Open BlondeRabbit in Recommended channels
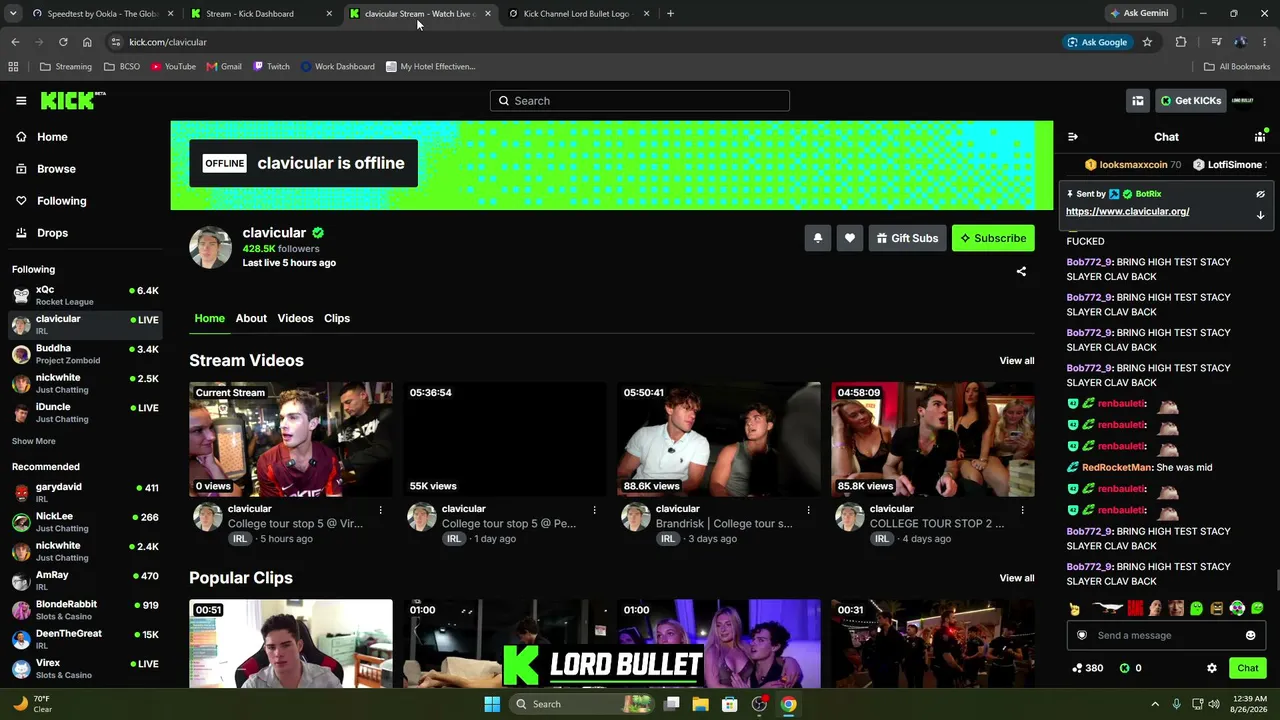 click(85, 610)
